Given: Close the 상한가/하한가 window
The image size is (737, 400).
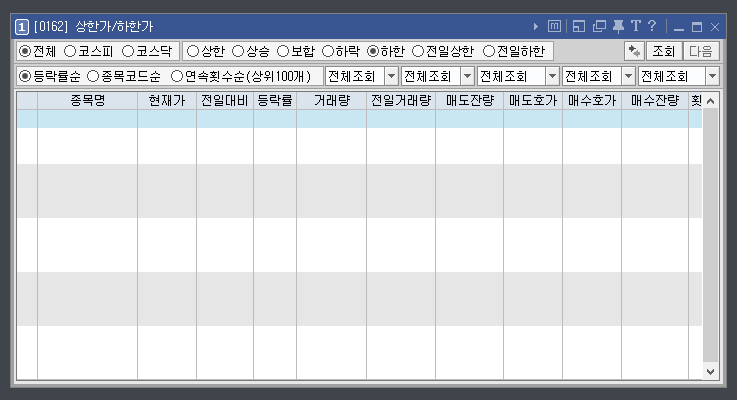Looking at the screenshot, I should pos(715,27).
